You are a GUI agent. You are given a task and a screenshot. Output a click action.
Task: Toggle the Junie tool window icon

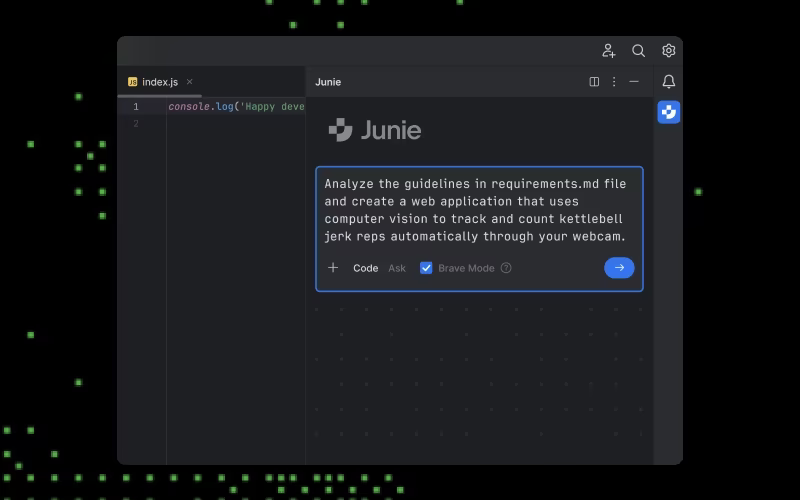coord(668,112)
